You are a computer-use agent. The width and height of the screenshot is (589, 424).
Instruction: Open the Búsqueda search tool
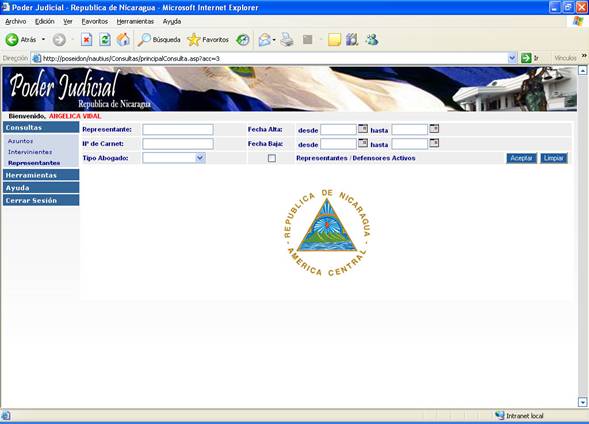pos(159,39)
